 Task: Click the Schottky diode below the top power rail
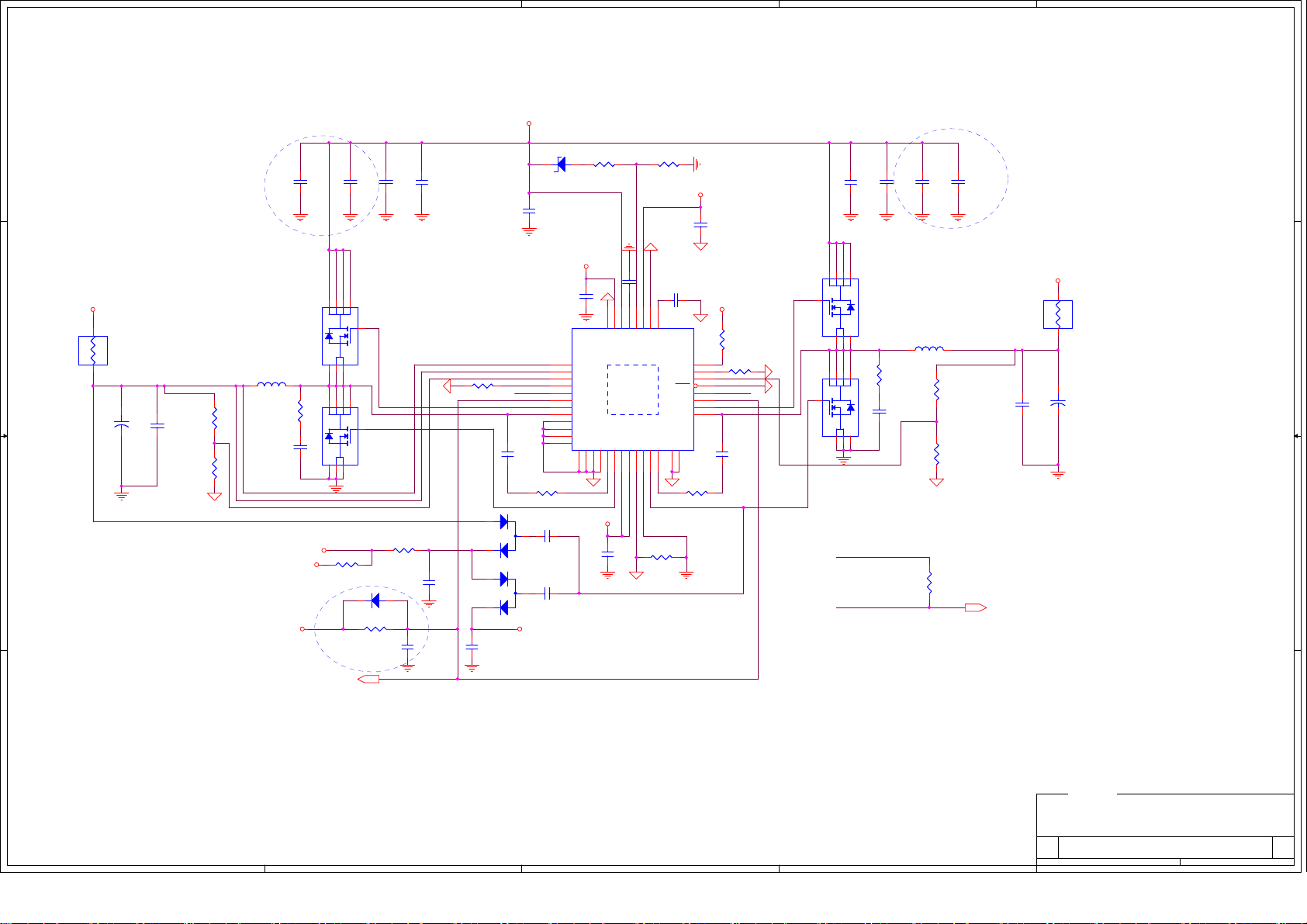pyautogui.click(x=560, y=164)
